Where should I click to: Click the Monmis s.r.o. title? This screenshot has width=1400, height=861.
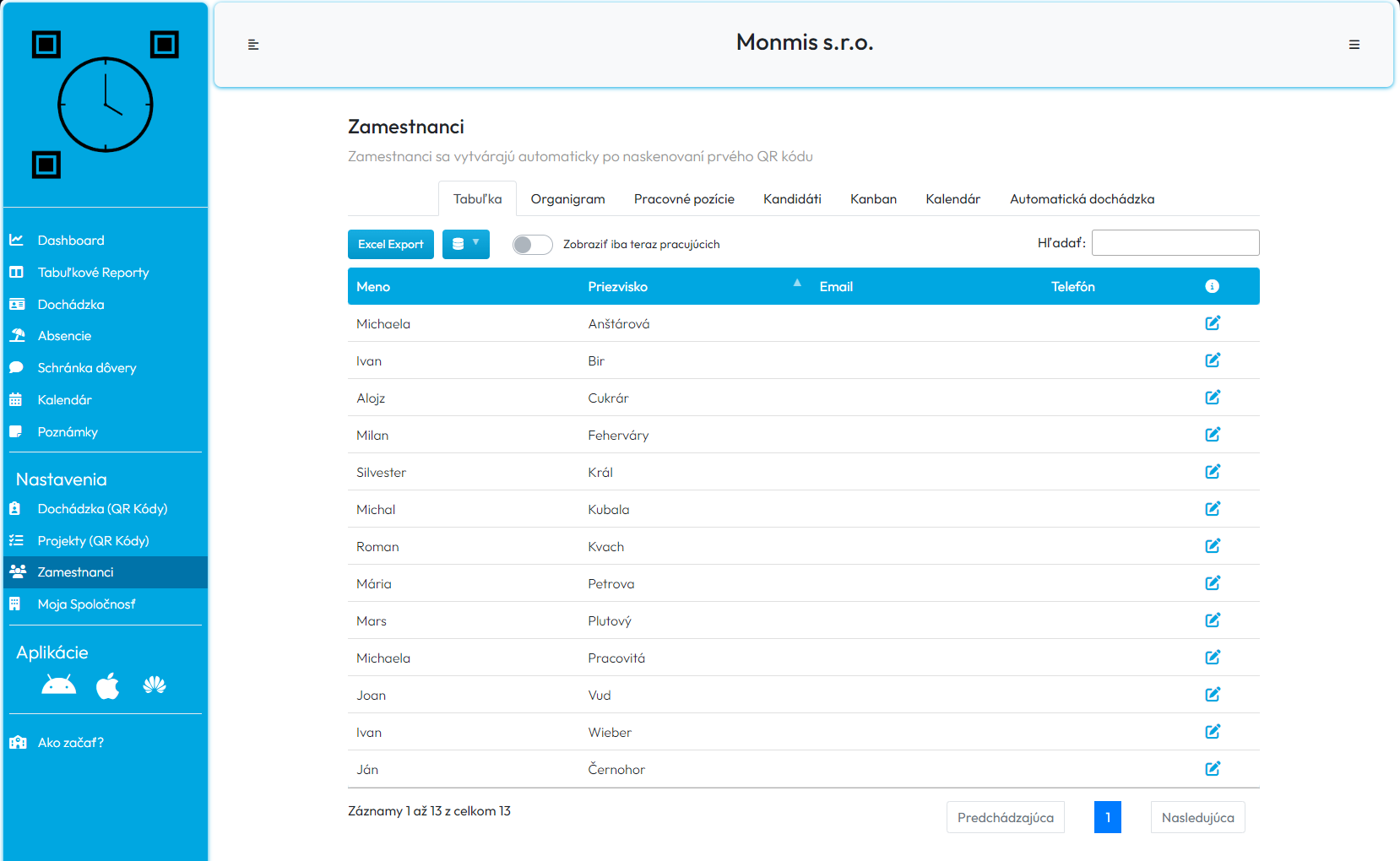click(805, 42)
